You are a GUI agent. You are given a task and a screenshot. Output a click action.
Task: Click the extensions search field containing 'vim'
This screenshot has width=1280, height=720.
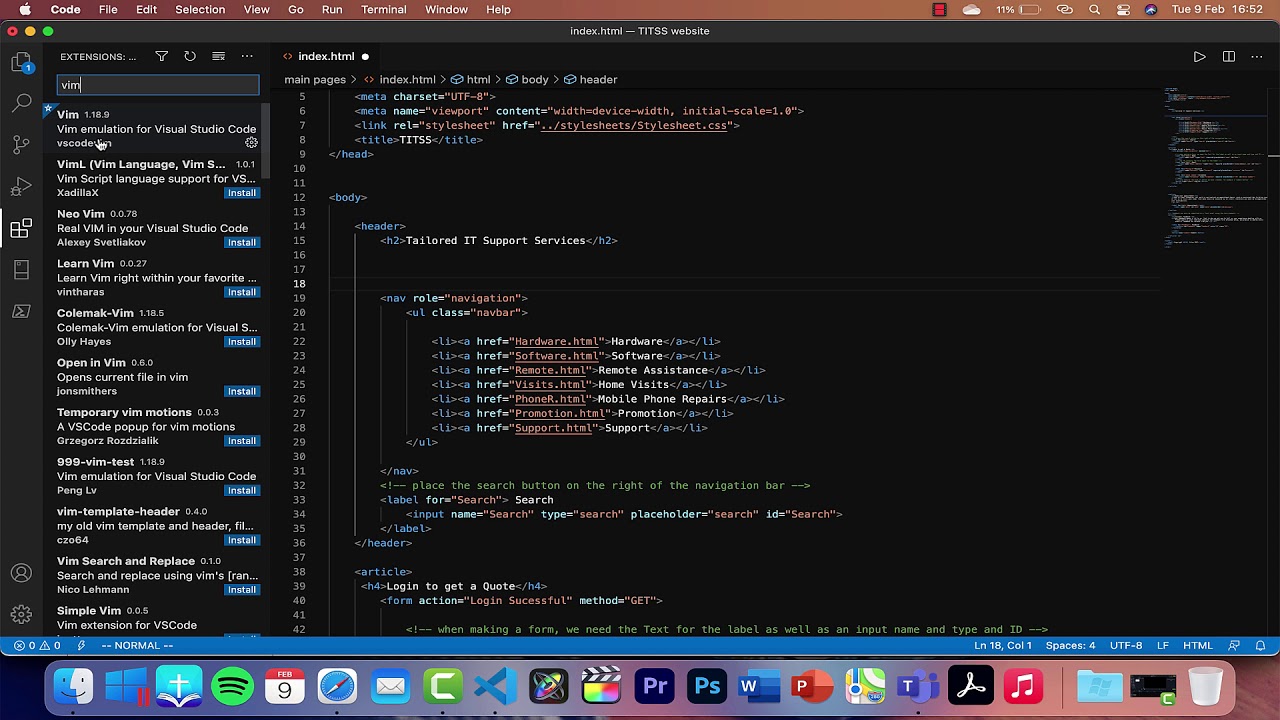pos(158,85)
